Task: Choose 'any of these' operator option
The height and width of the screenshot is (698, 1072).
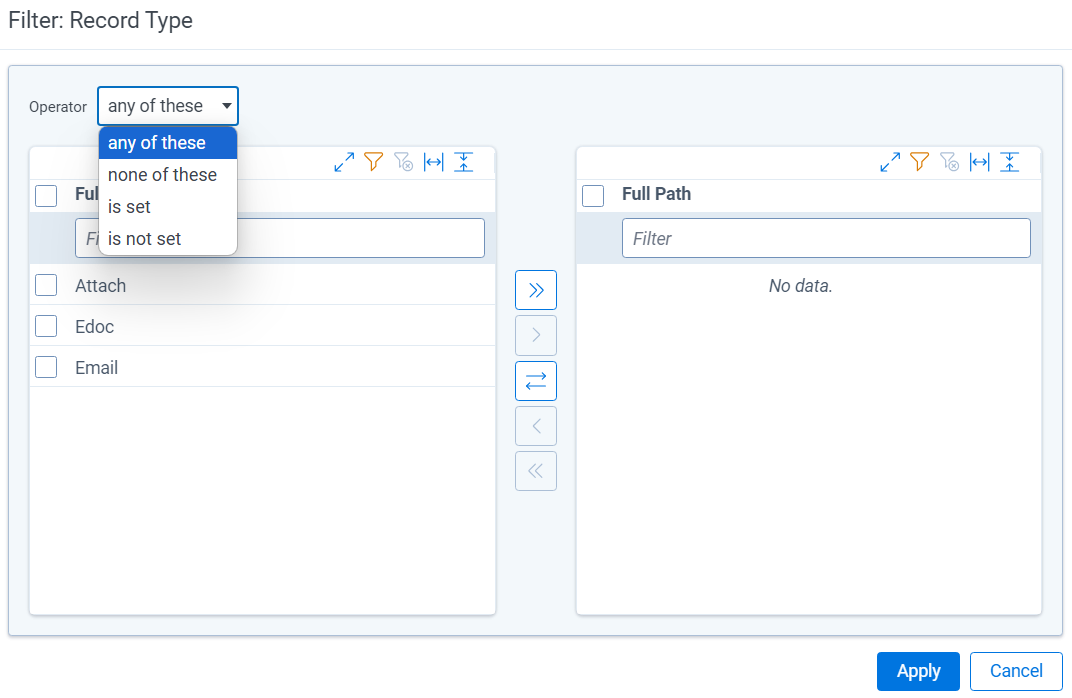Action: point(168,143)
